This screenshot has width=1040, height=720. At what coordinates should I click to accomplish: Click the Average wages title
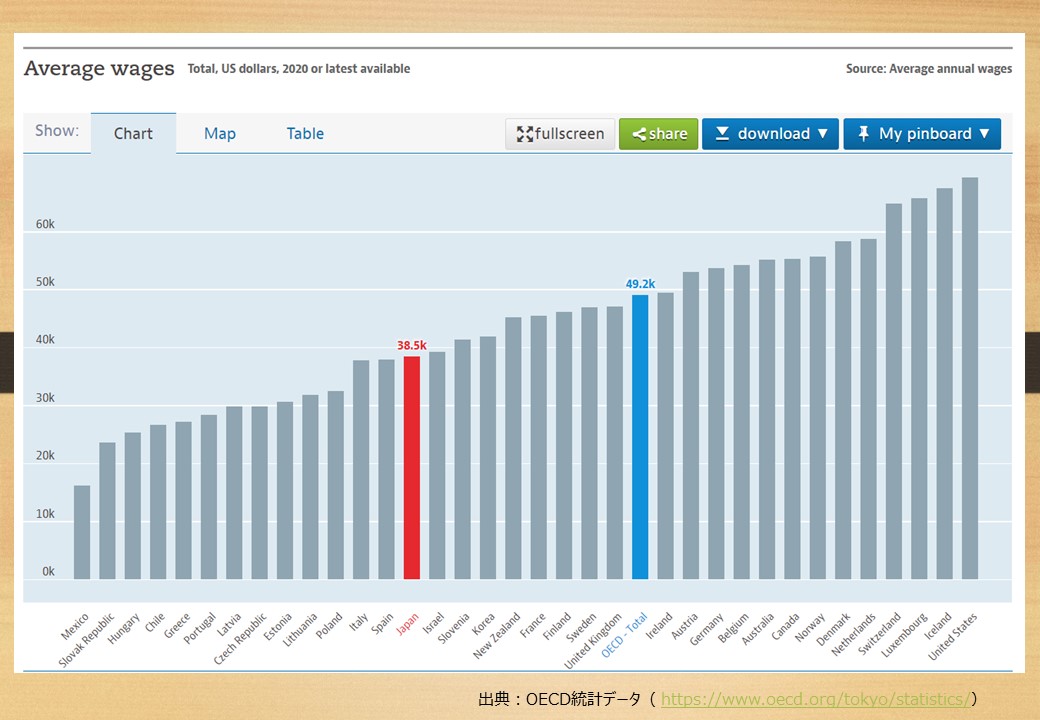(x=99, y=69)
